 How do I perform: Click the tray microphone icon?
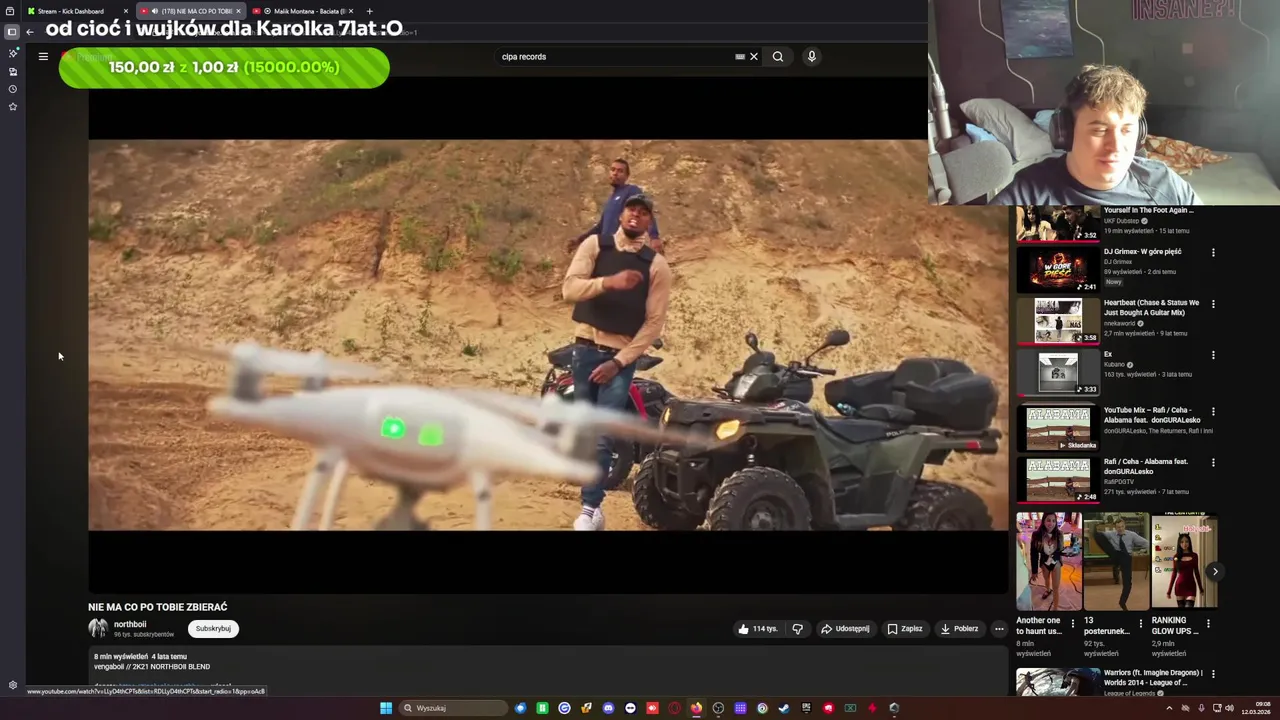click(x=1201, y=708)
